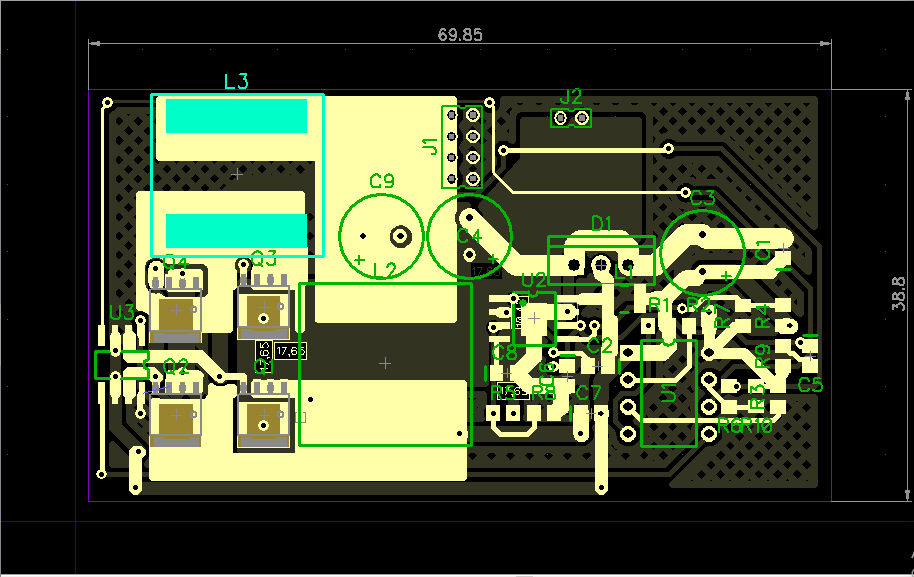Select the U2 IC designator

[533, 281]
